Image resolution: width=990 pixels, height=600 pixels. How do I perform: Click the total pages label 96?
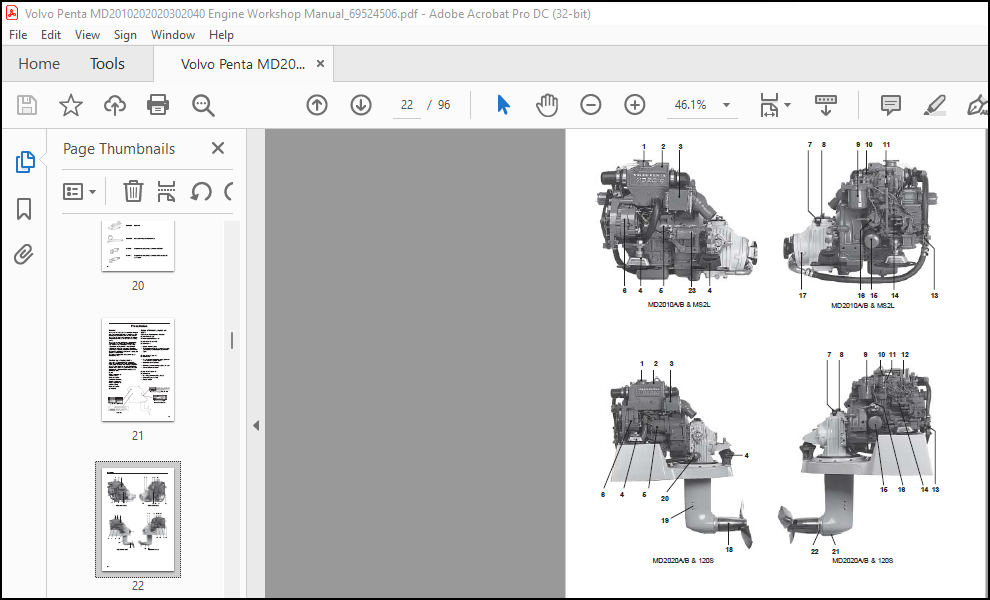click(444, 105)
